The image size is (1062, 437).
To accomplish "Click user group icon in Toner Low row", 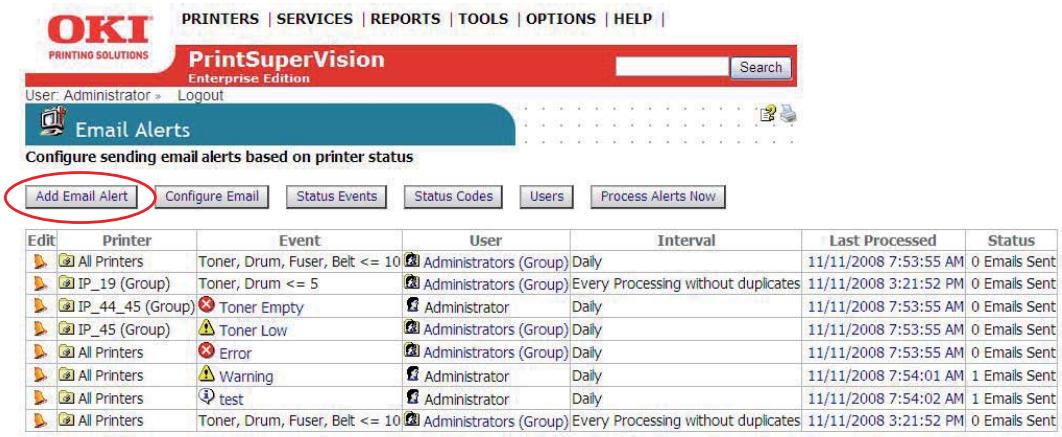I will (412, 329).
